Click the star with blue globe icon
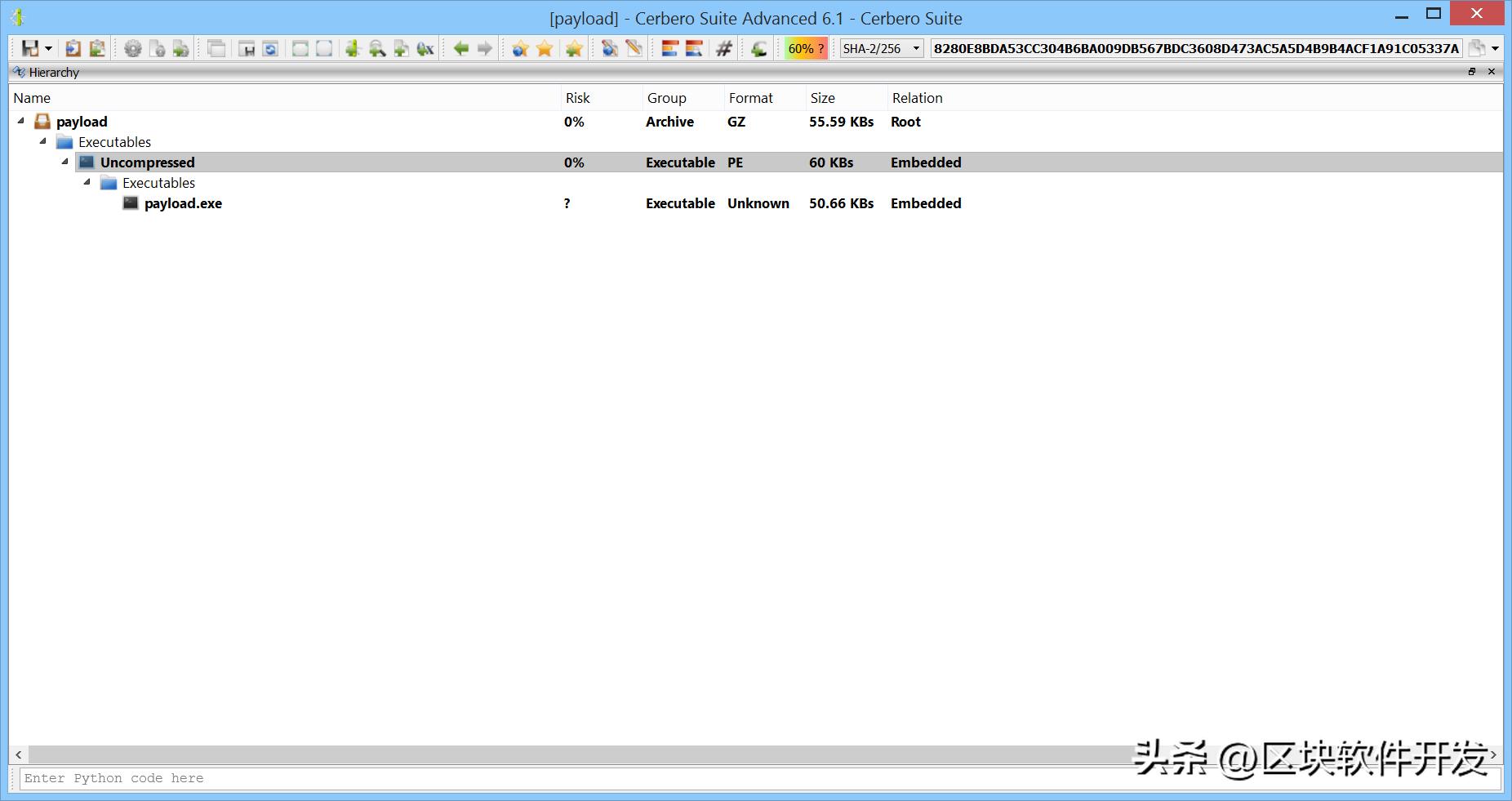This screenshot has height=801, width=1512. click(520, 49)
